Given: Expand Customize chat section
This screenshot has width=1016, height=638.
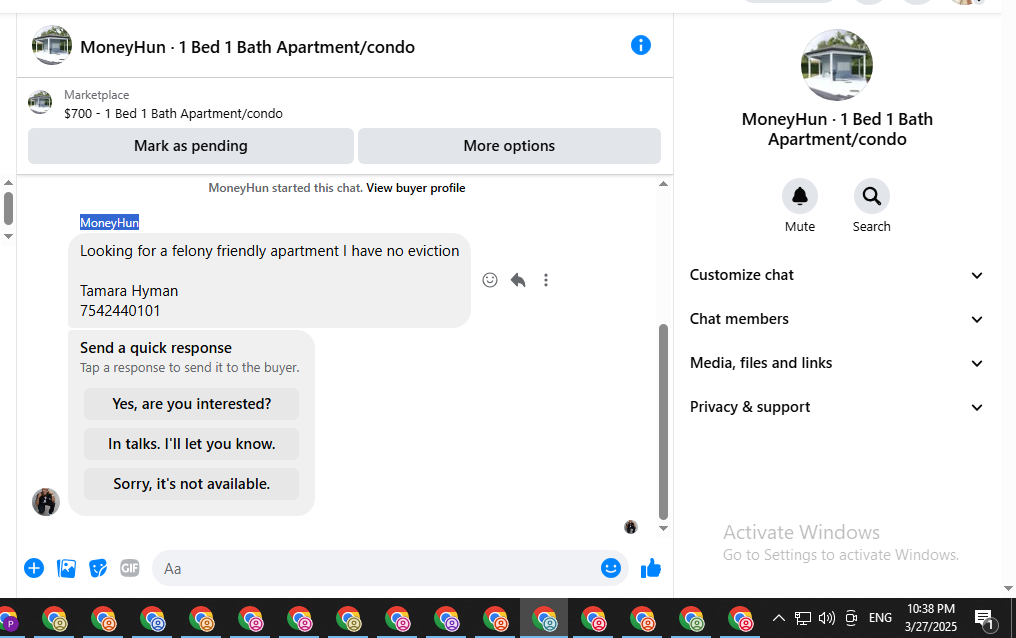Looking at the screenshot, I should (x=837, y=275).
